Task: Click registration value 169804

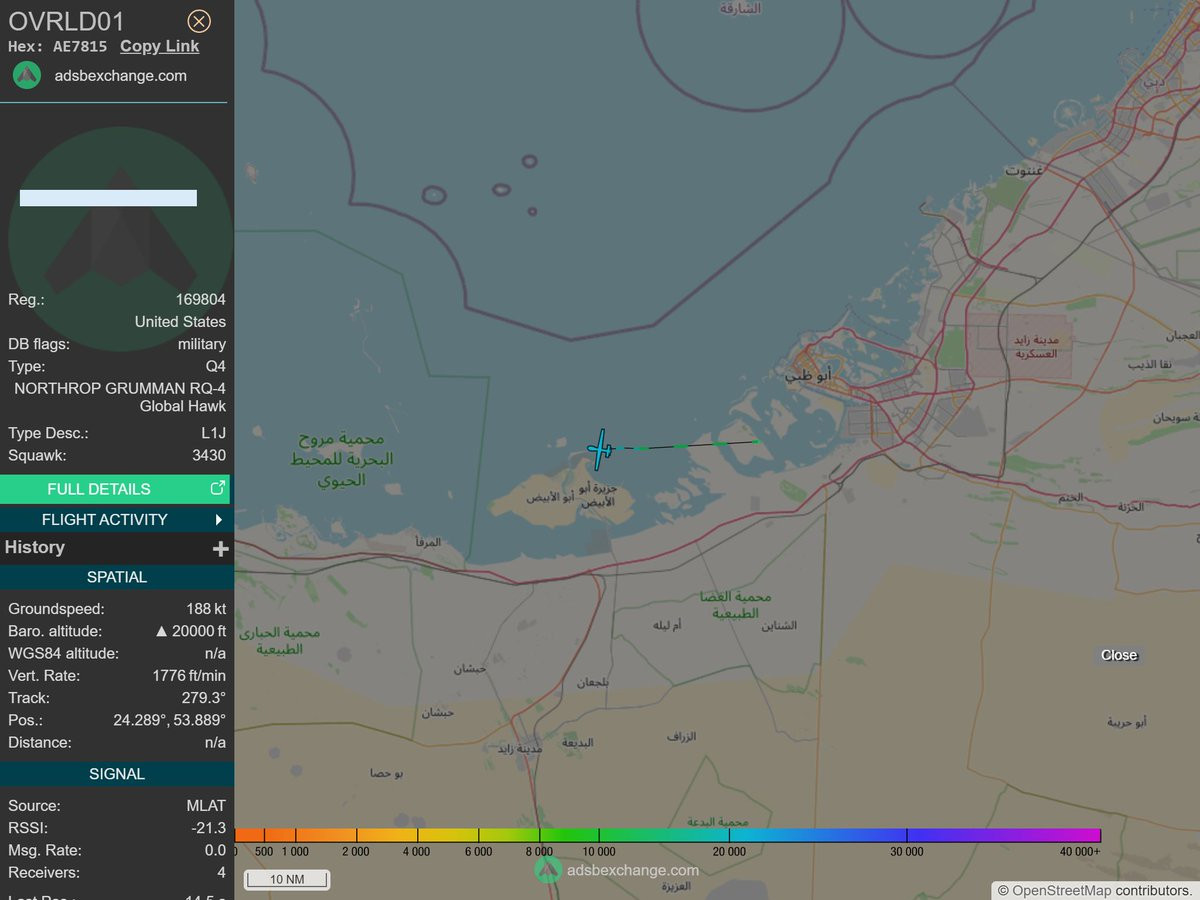Action: tap(201, 299)
